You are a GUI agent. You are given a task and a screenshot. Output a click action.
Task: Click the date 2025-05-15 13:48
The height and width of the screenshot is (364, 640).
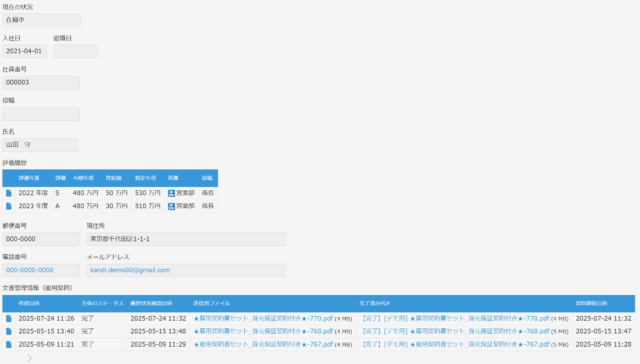coord(158,331)
